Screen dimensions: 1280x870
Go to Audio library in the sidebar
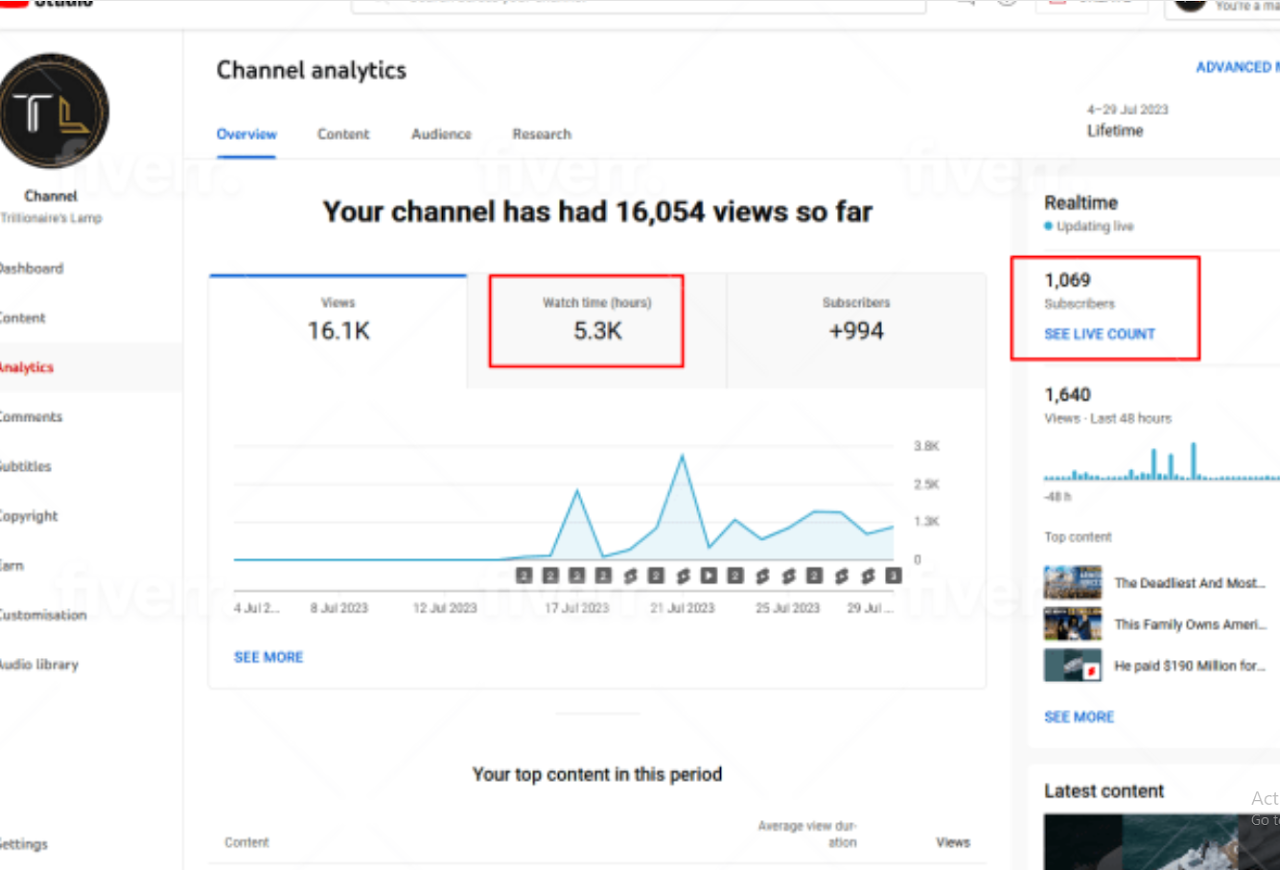coord(38,665)
